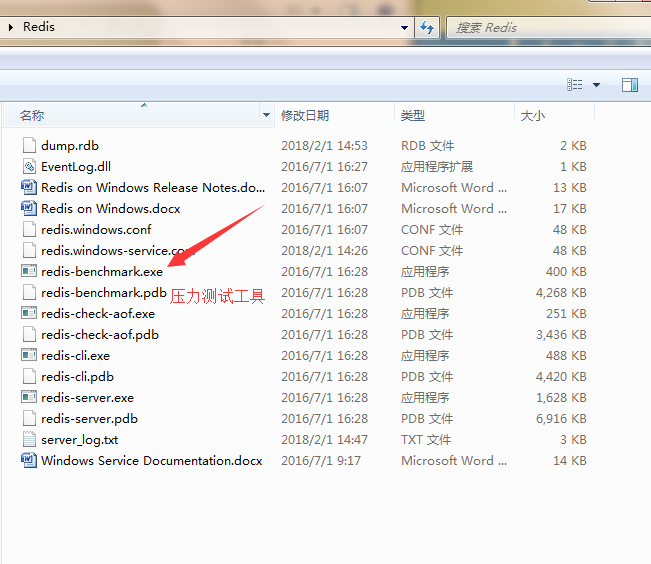Select Redis on Windows Release Notes file name
The height and width of the screenshot is (564, 651).
(x=153, y=188)
